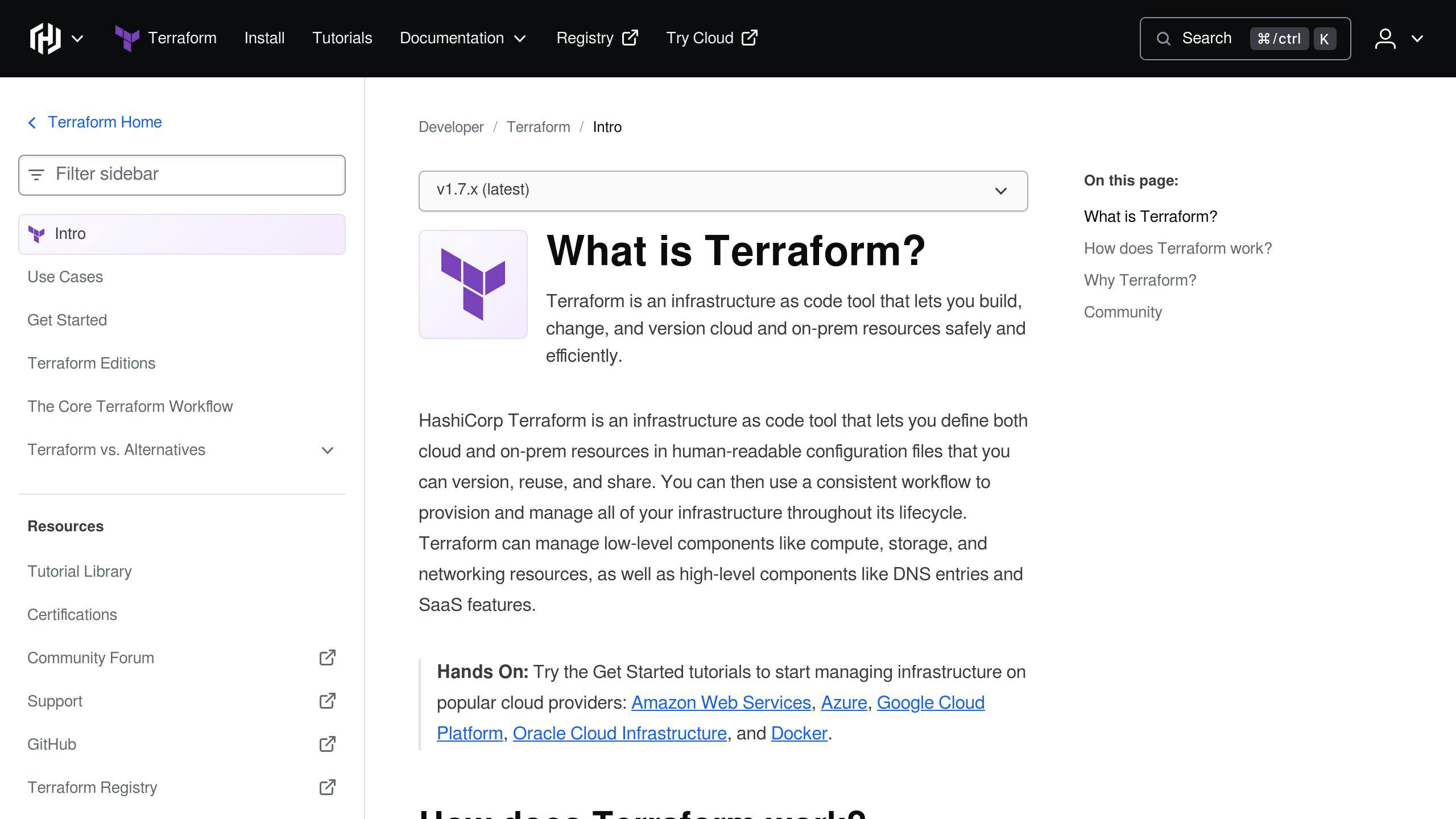Select the Intro sidebar item
Screen dimensions: 1456x819
182,234
